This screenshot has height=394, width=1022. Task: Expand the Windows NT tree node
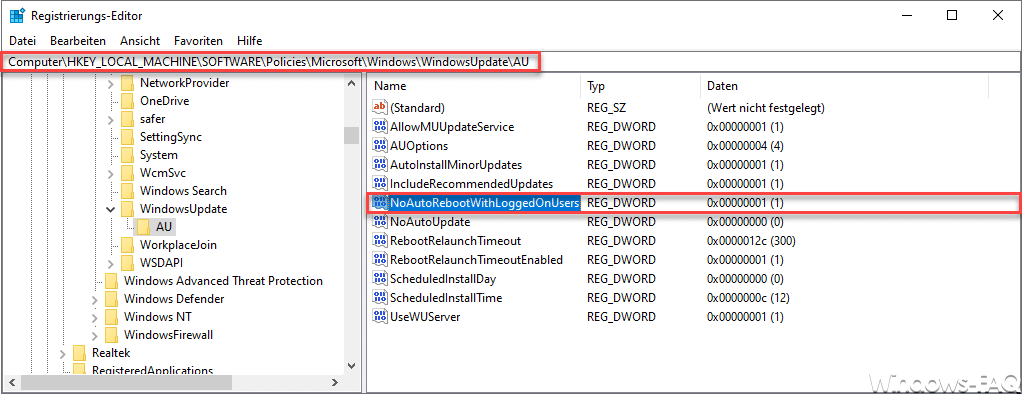(95, 318)
